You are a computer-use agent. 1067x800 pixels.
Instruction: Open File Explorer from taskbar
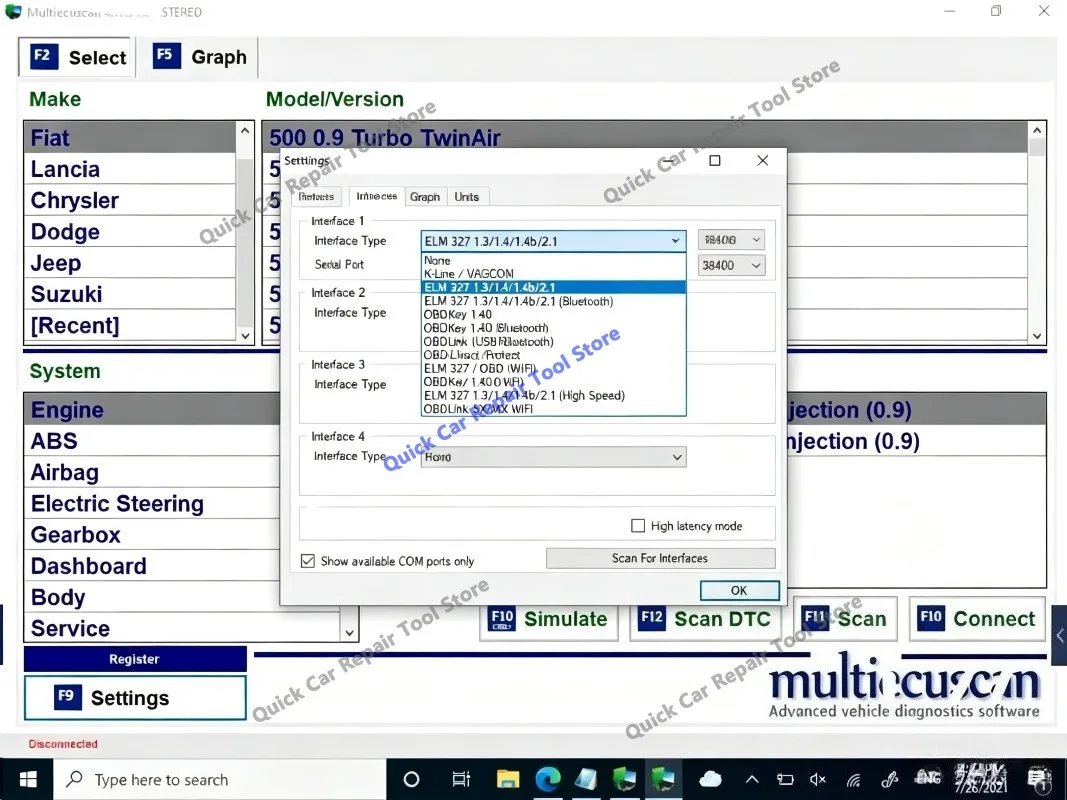click(x=508, y=780)
